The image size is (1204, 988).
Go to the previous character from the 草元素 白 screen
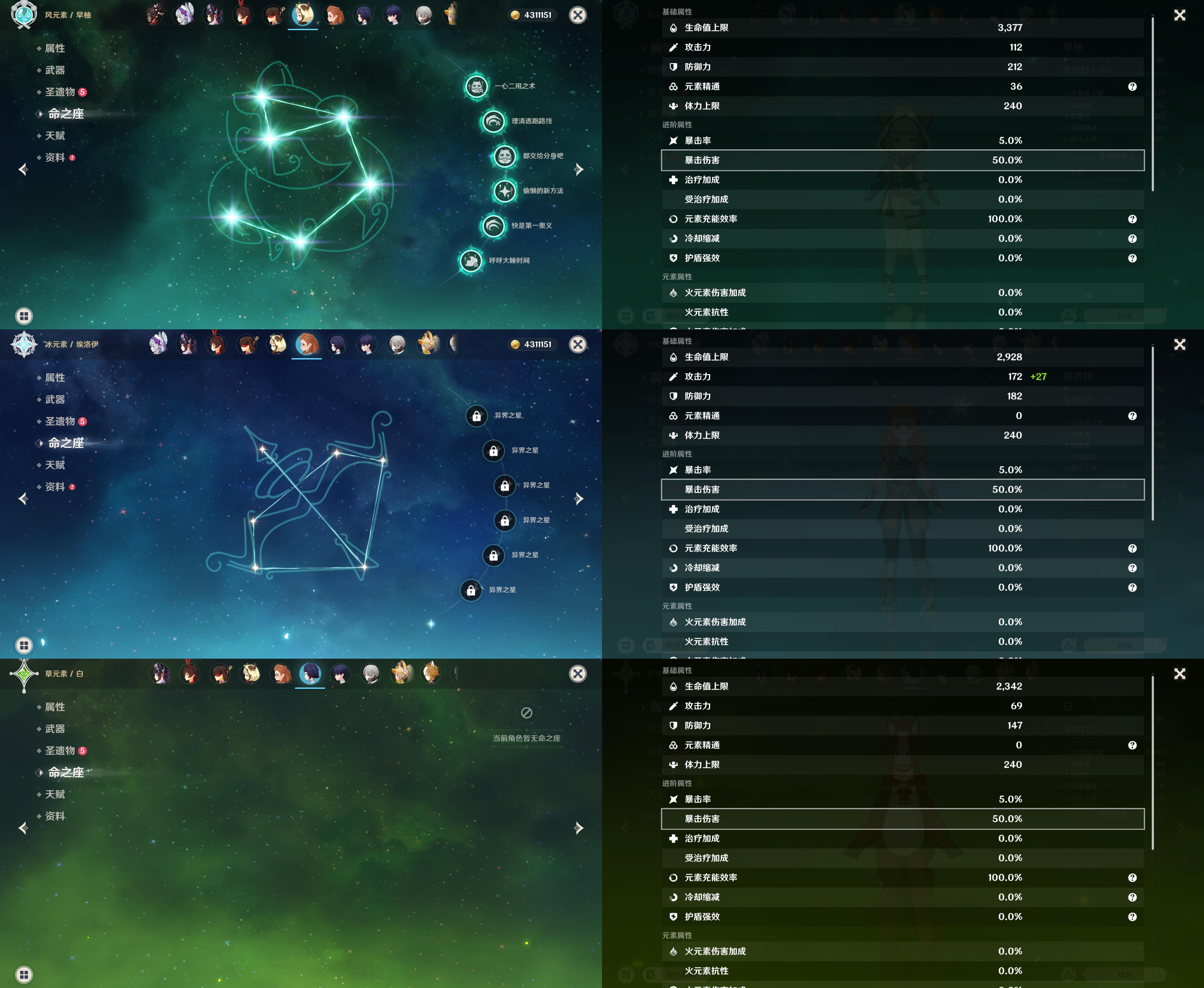pos(23,828)
